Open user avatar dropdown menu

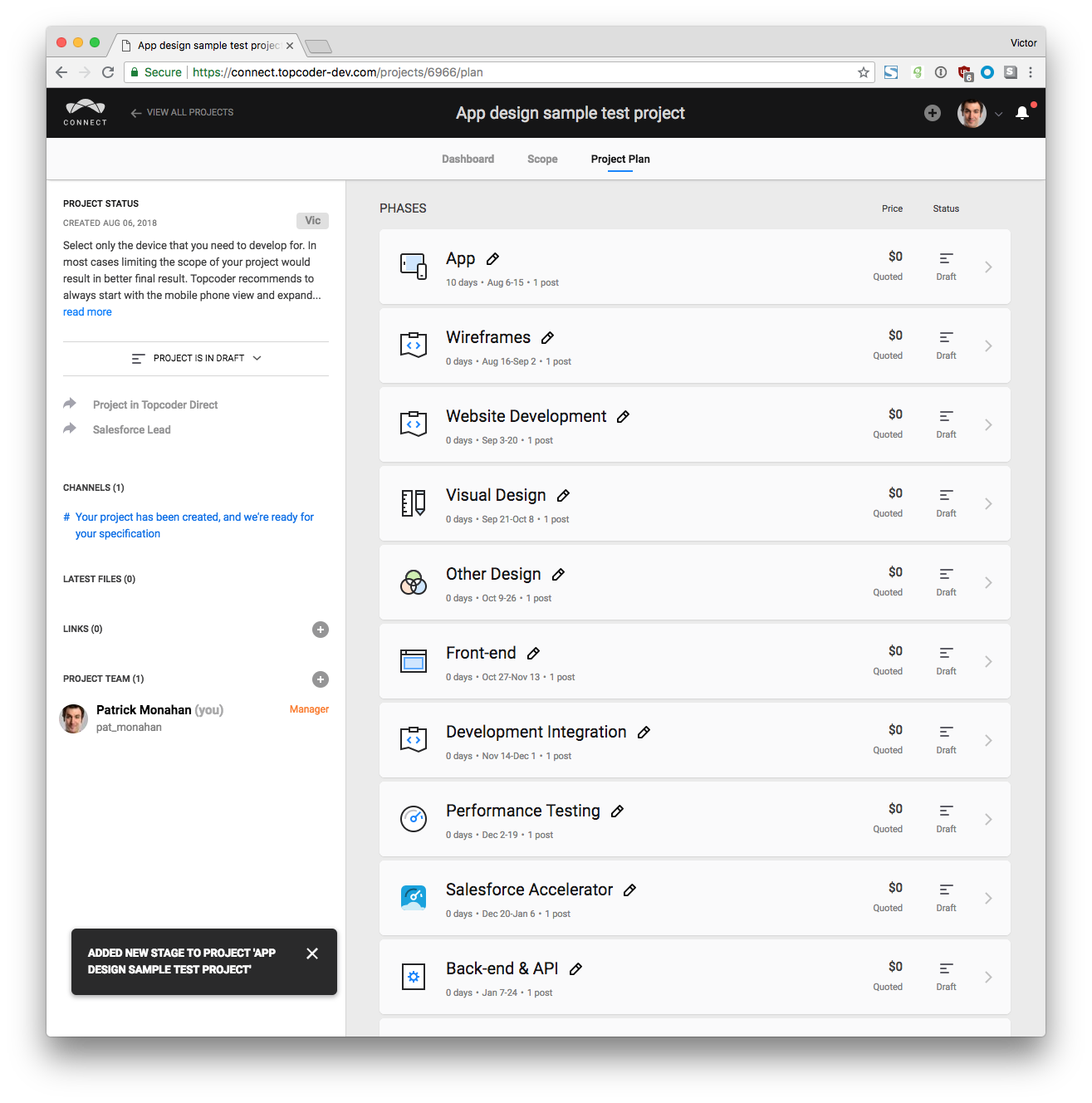point(980,113)
